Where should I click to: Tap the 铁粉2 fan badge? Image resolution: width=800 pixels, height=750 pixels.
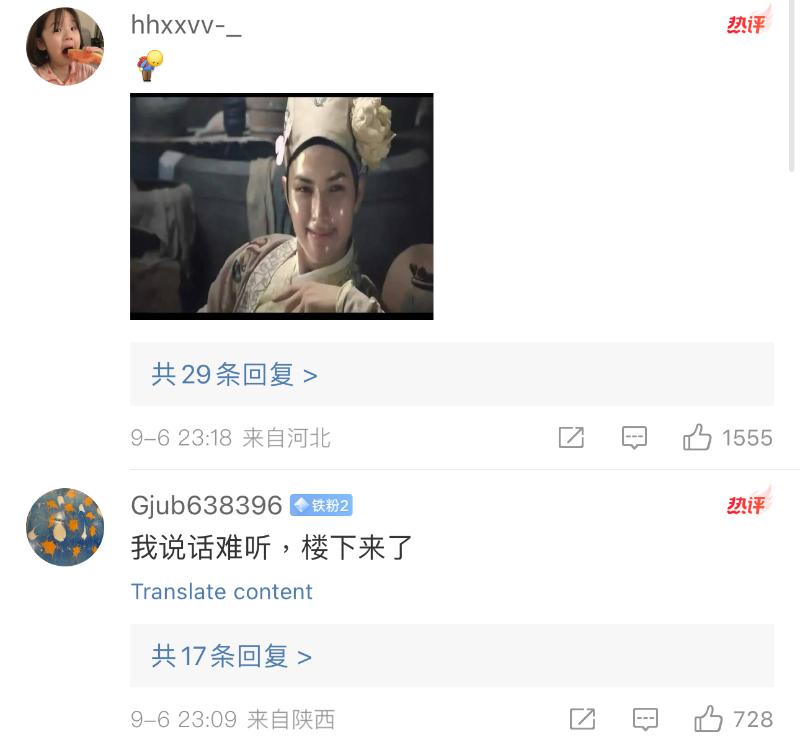point(321,505)
